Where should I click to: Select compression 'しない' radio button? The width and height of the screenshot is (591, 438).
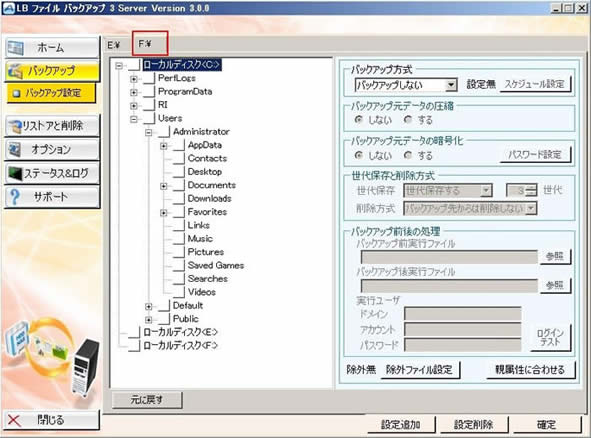point(359,120)
